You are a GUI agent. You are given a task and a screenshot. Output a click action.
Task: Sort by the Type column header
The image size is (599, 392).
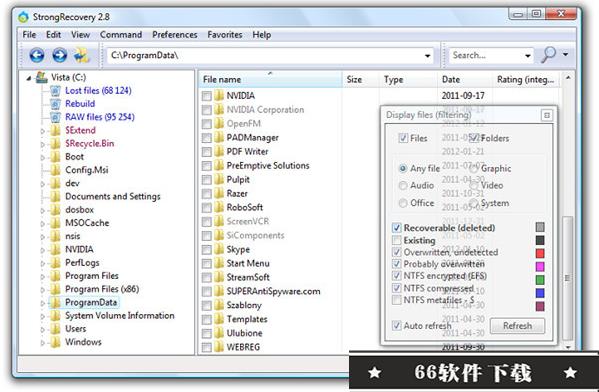408,79
